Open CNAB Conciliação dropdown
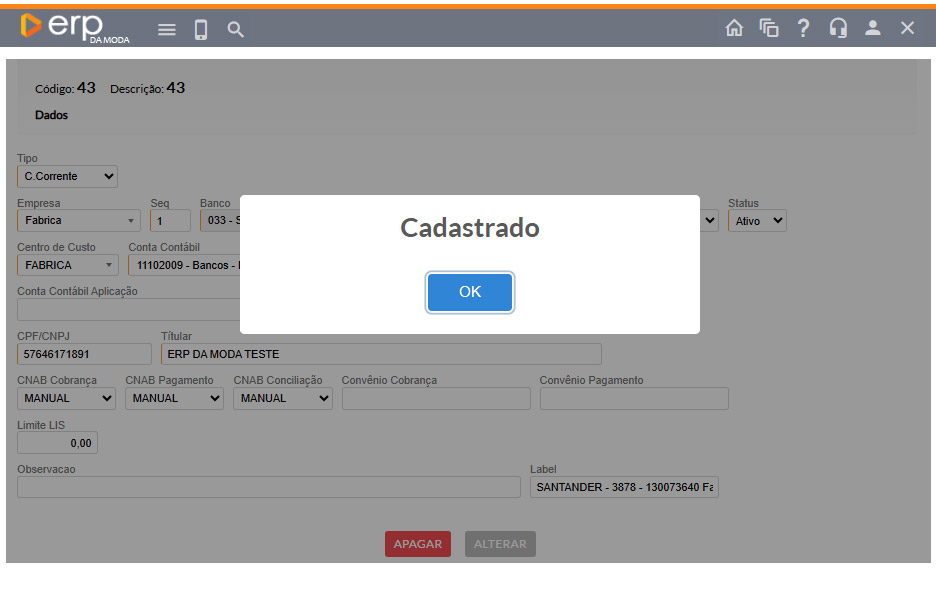 [x=283, y=398]
